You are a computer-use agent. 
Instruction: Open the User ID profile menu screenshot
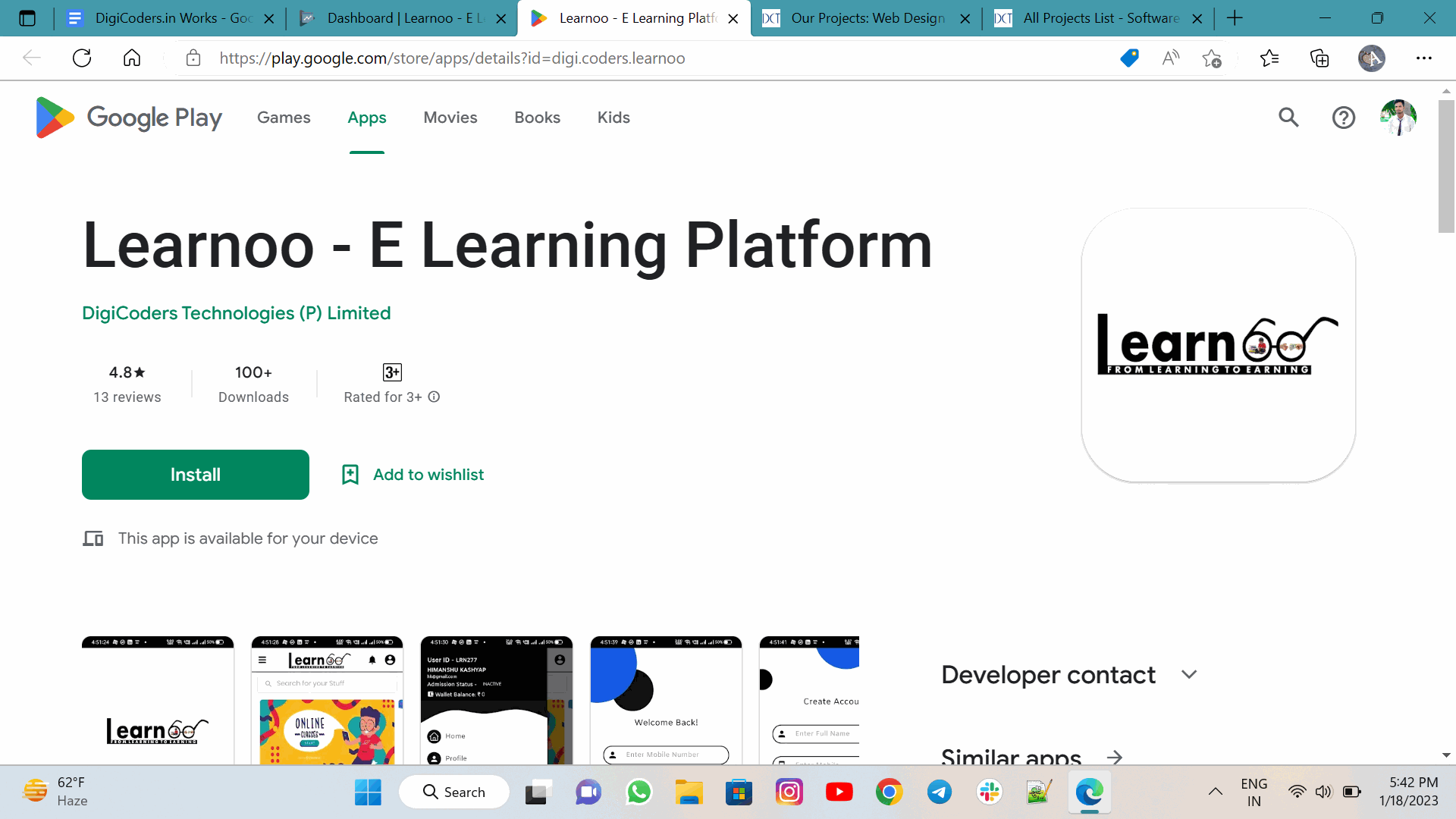pos(497,700)
